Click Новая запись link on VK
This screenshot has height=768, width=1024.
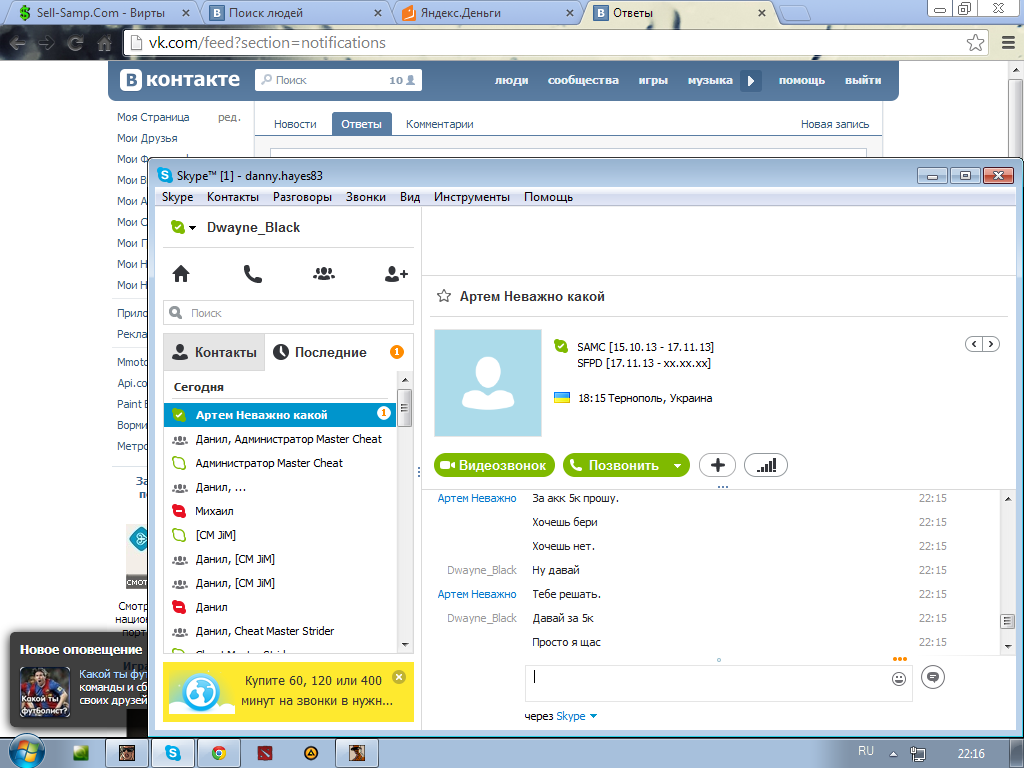[x=835, y=124]
